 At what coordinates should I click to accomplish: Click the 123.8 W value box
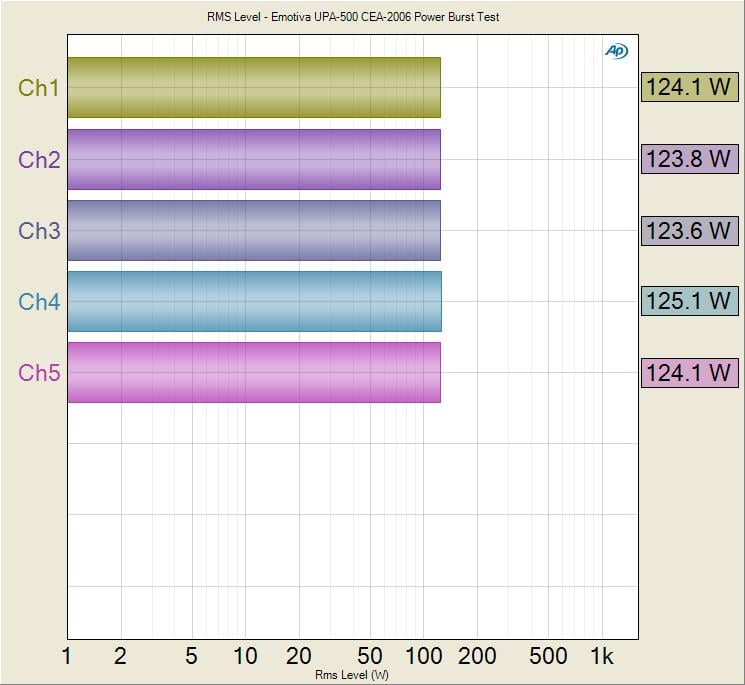[x=690, y=159]
